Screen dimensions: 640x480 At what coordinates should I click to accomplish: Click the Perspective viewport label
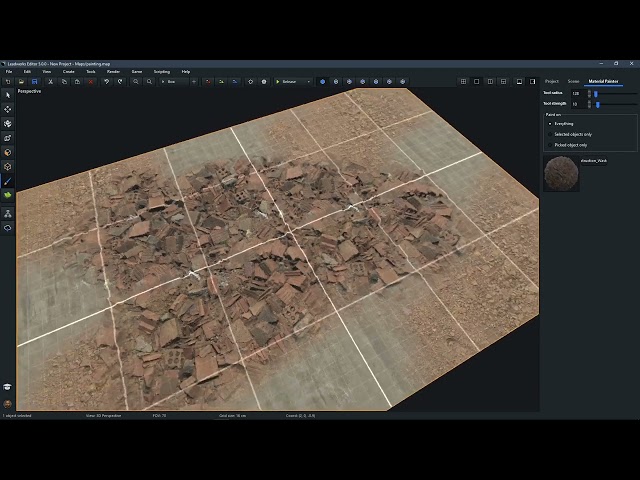click(29, 91)
